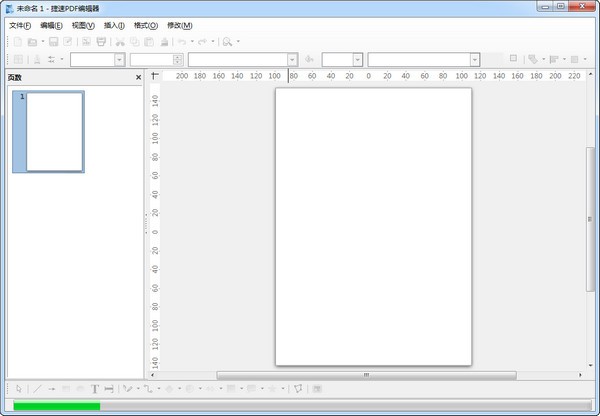Click the New document icon
The height and width of the screenshot is (416, 600).
click(17, 42)
